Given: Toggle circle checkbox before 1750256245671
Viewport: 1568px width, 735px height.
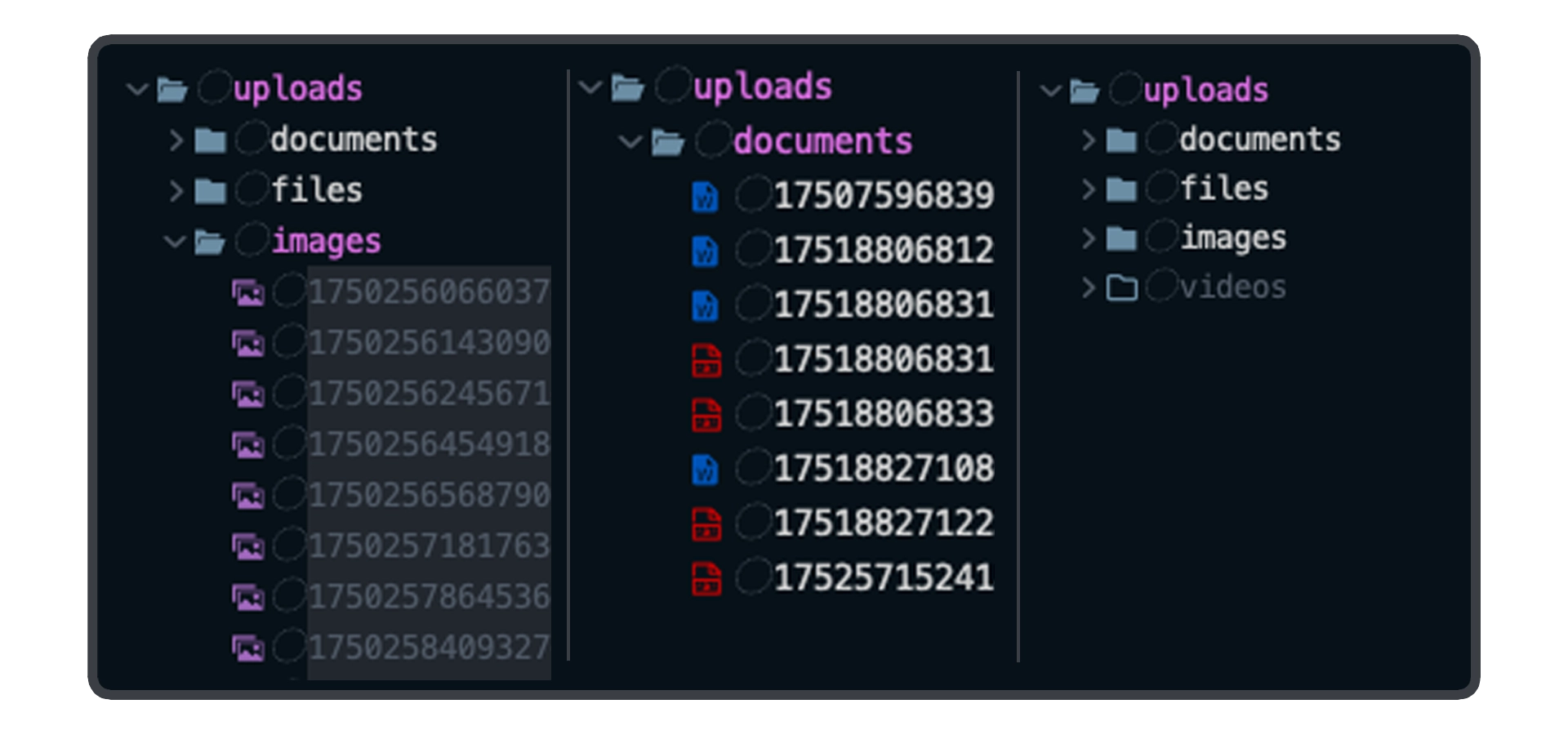Looking at the screenshot, I should [x=289, y=392].
